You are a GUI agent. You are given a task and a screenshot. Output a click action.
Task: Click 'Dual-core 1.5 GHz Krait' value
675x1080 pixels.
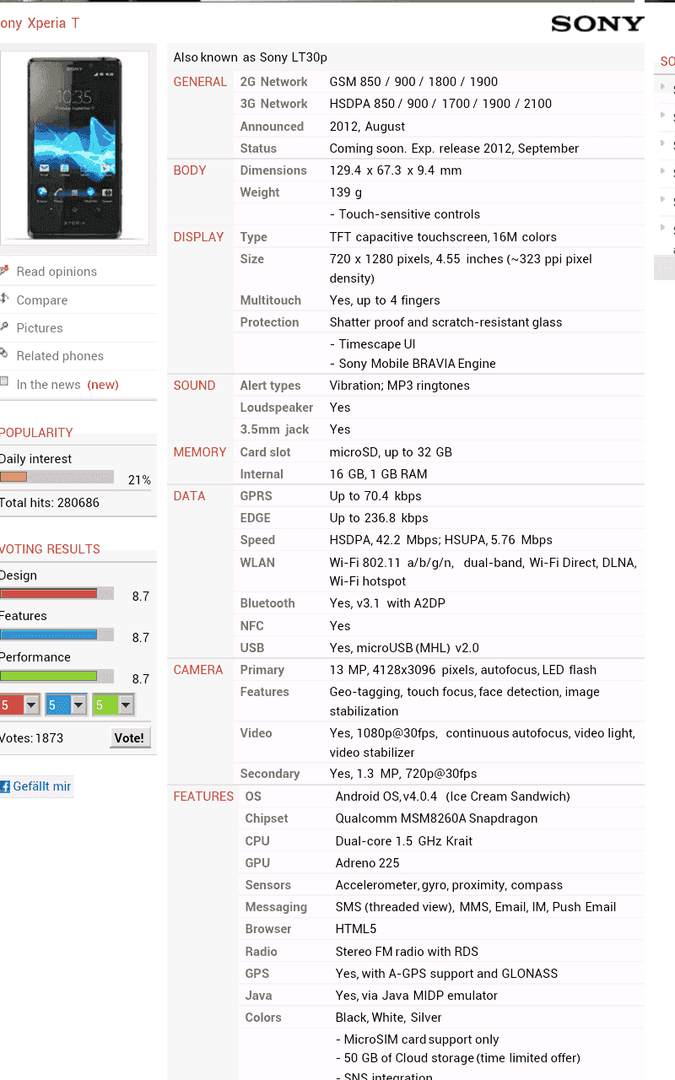tap(404, 841)
